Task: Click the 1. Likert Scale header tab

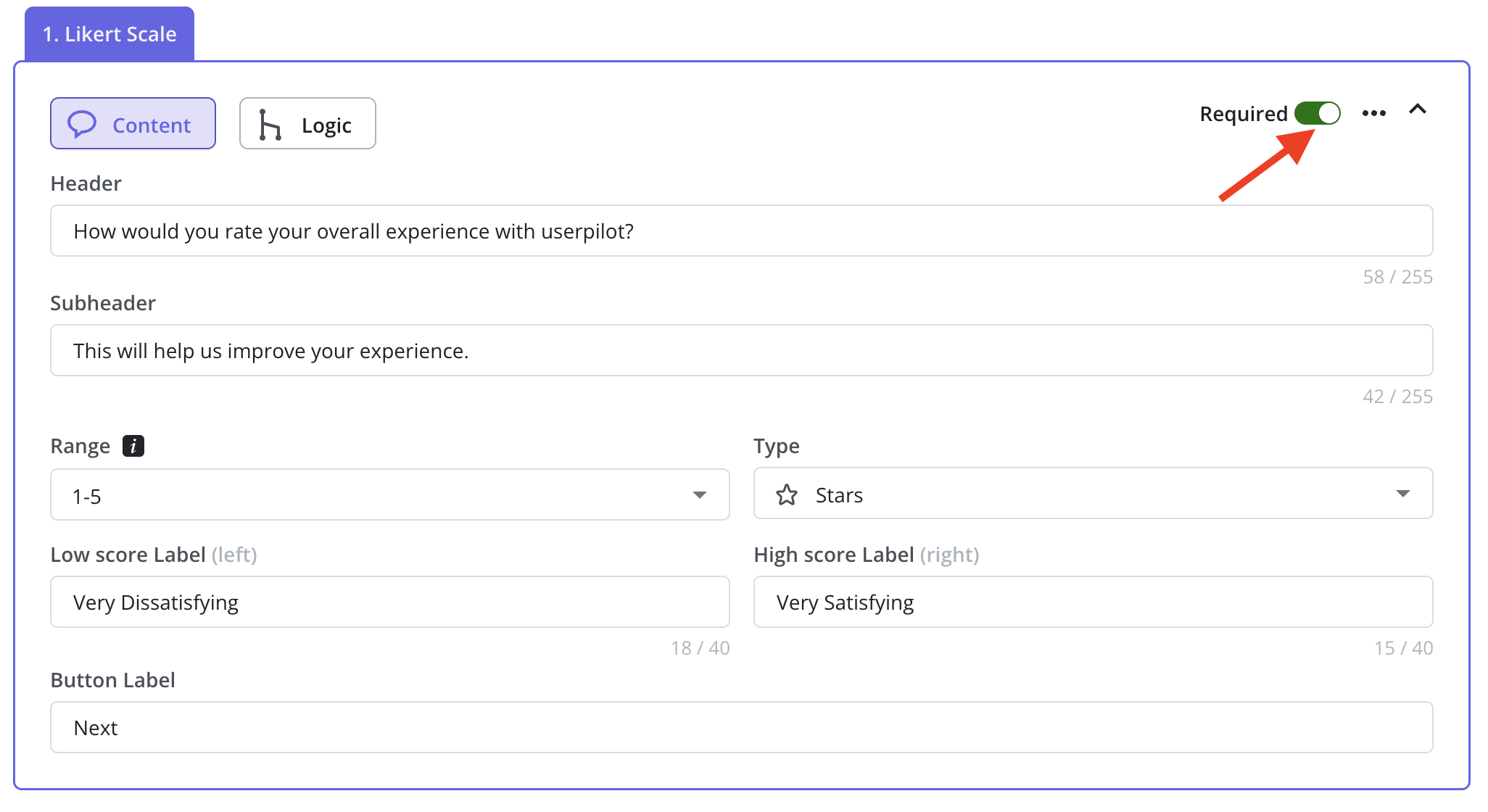Action: 109,34
